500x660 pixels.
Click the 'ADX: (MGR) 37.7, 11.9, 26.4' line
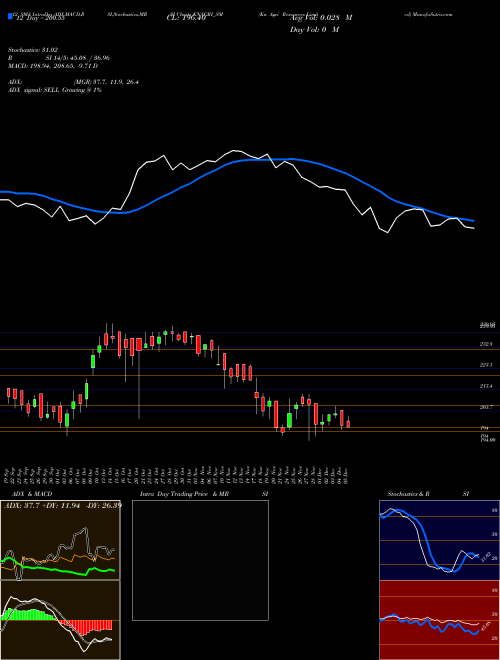point(73,82)
